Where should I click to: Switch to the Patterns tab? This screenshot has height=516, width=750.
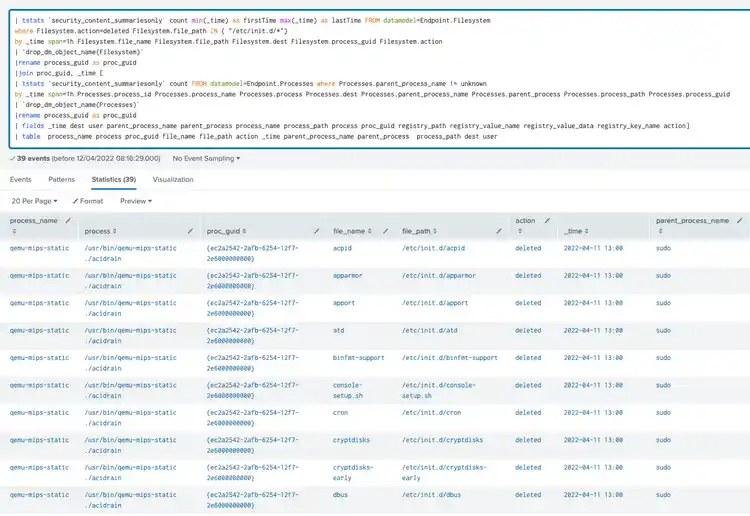61,180
